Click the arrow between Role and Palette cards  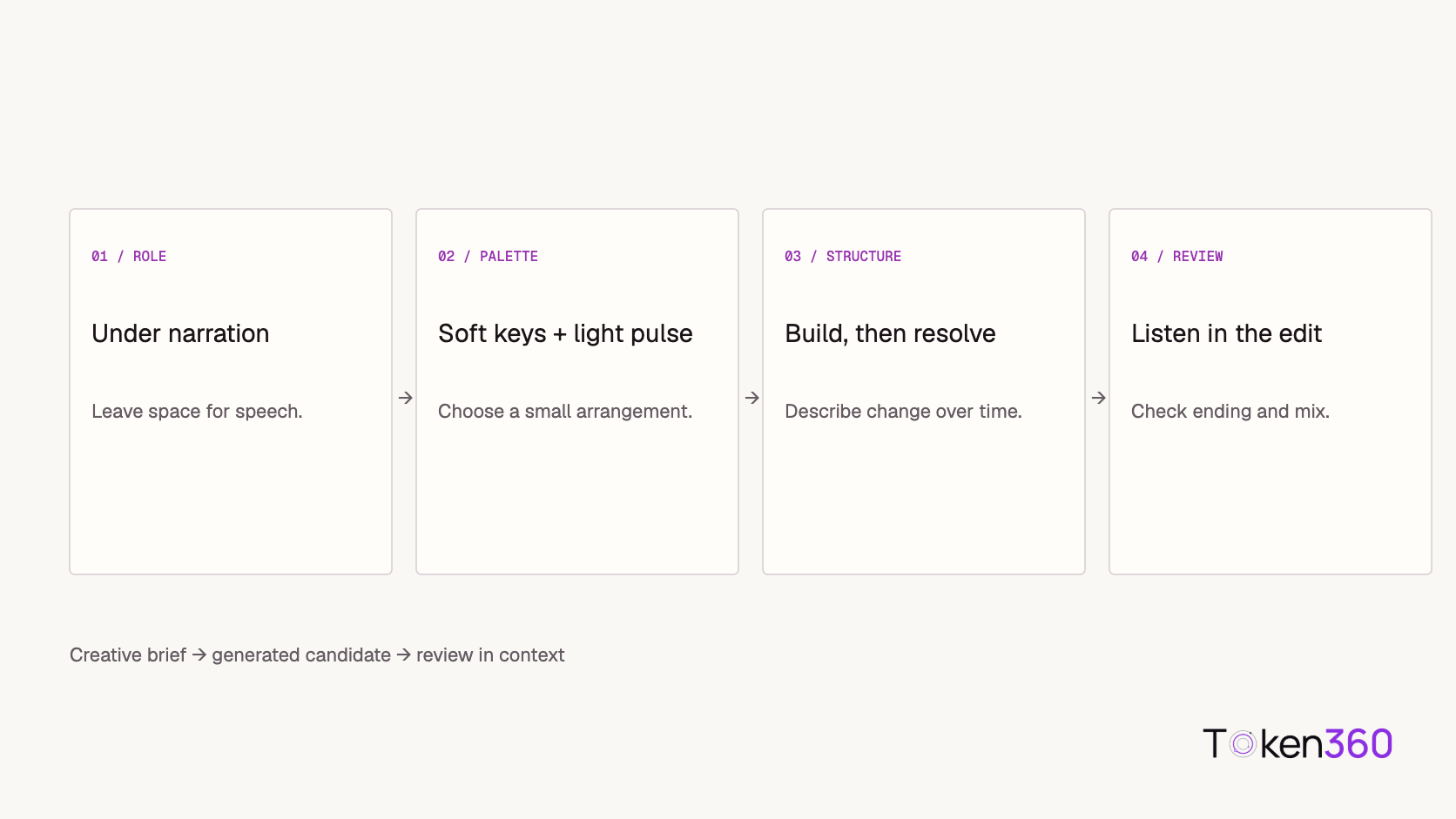point(405,398)
